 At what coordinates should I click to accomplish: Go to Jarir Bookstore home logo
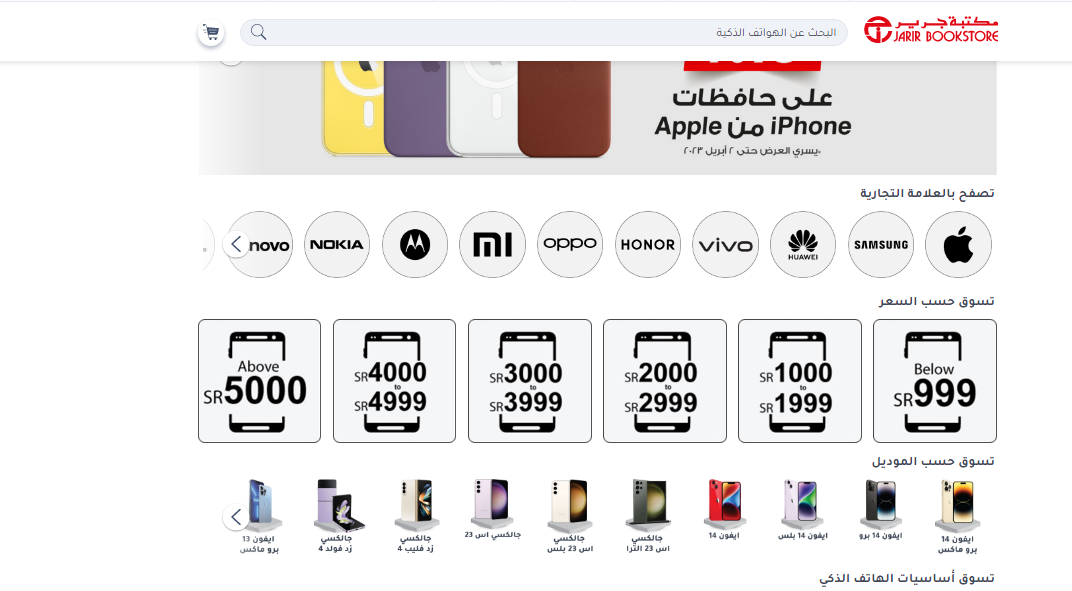point(930,30)
